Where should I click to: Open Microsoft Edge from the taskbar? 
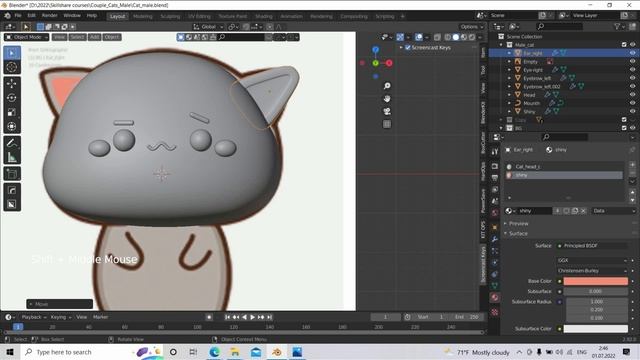[x=214, y=352]
